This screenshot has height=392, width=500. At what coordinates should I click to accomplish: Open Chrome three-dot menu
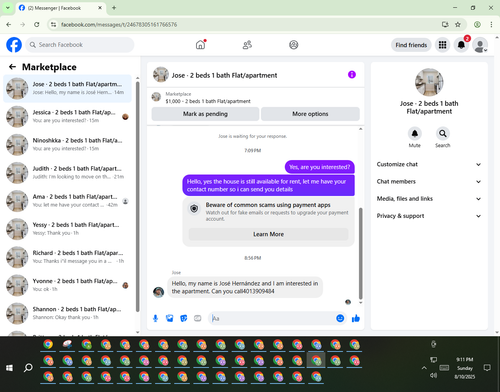(491, 24)
